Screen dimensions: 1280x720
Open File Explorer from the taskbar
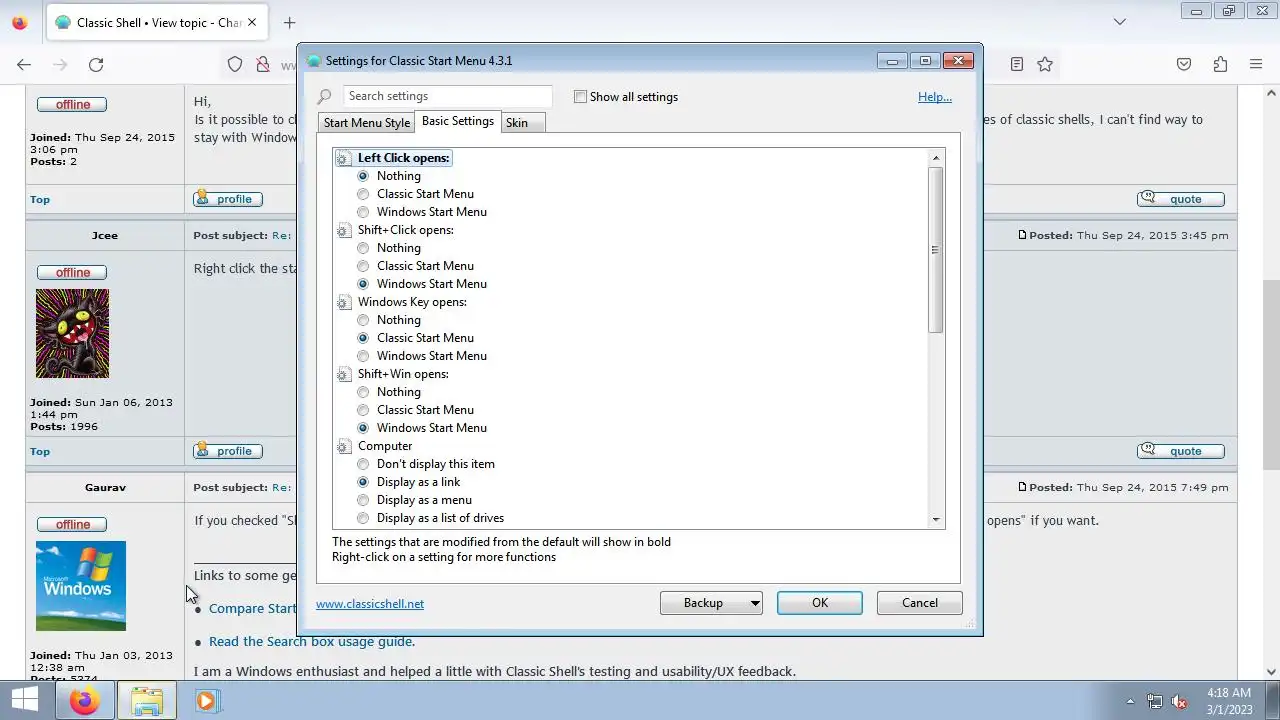point(147,700)
